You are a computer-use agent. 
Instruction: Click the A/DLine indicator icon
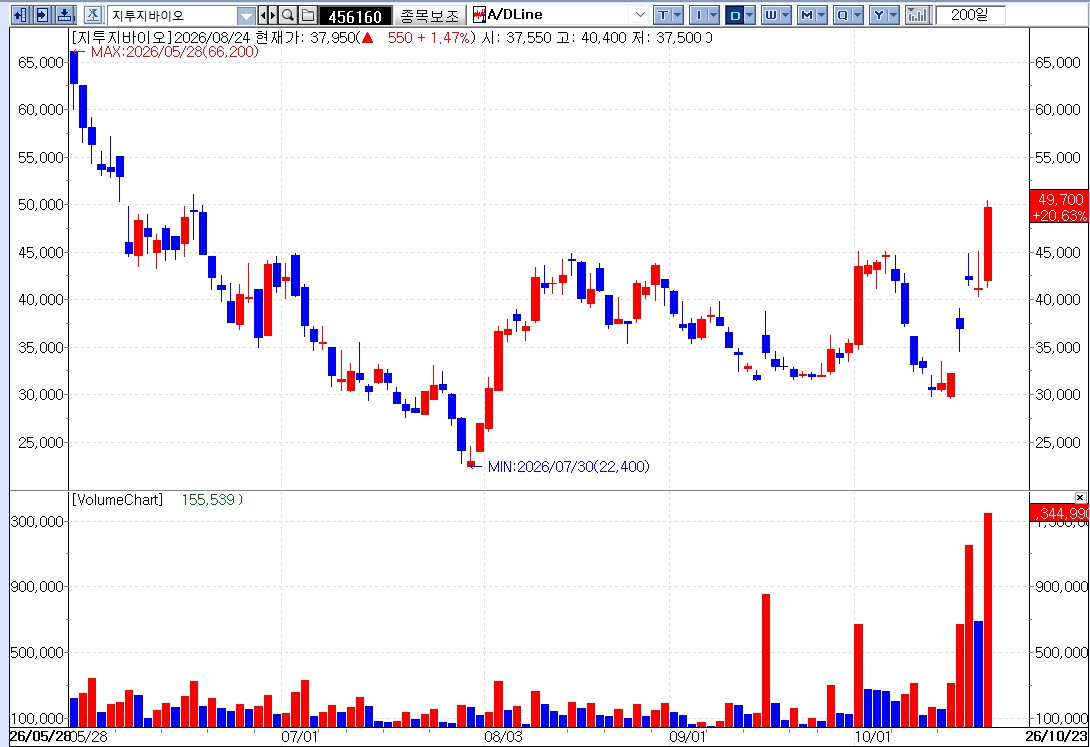(479, 15)
